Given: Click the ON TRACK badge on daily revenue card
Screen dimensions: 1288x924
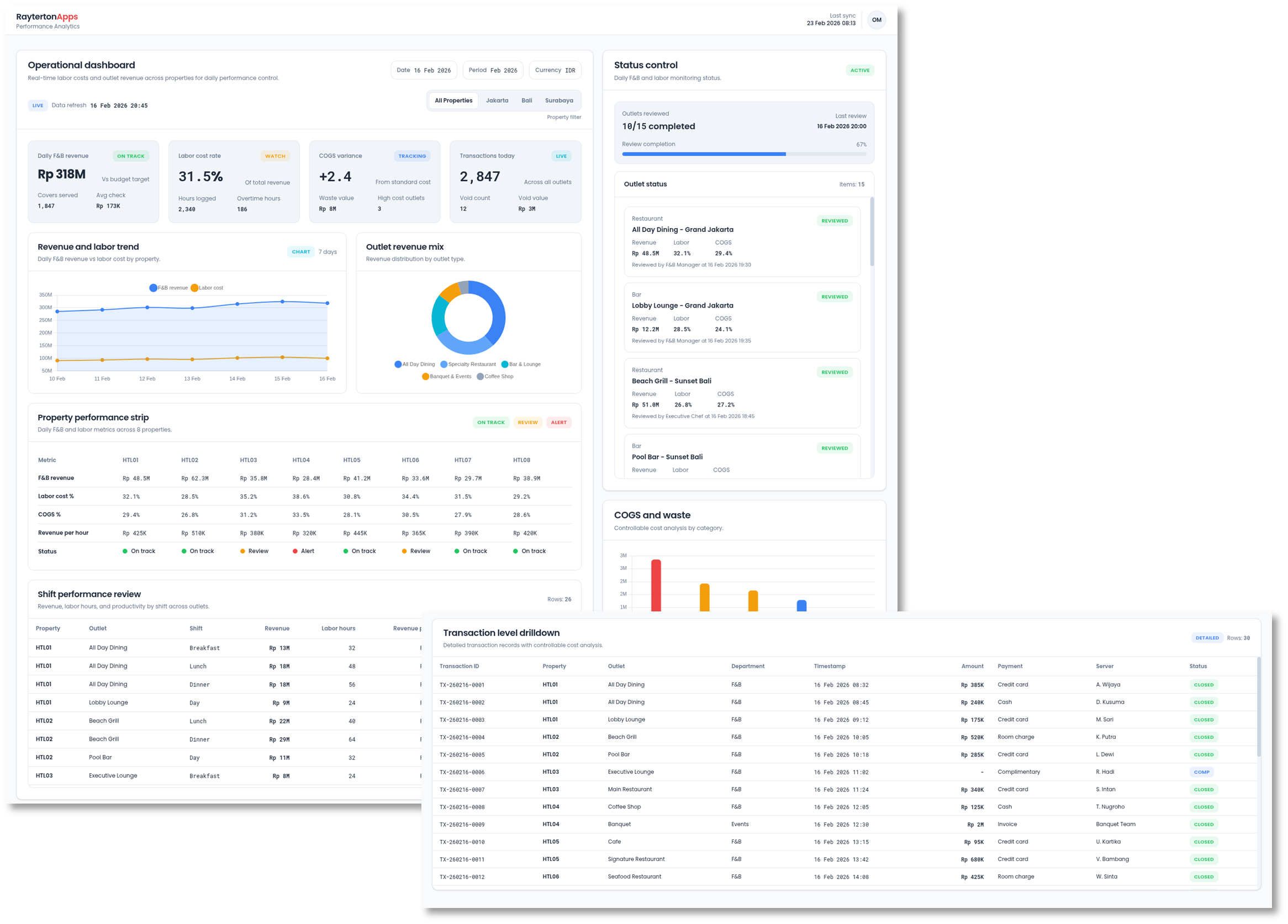Looking at the screenshot, I should [131, 156].
